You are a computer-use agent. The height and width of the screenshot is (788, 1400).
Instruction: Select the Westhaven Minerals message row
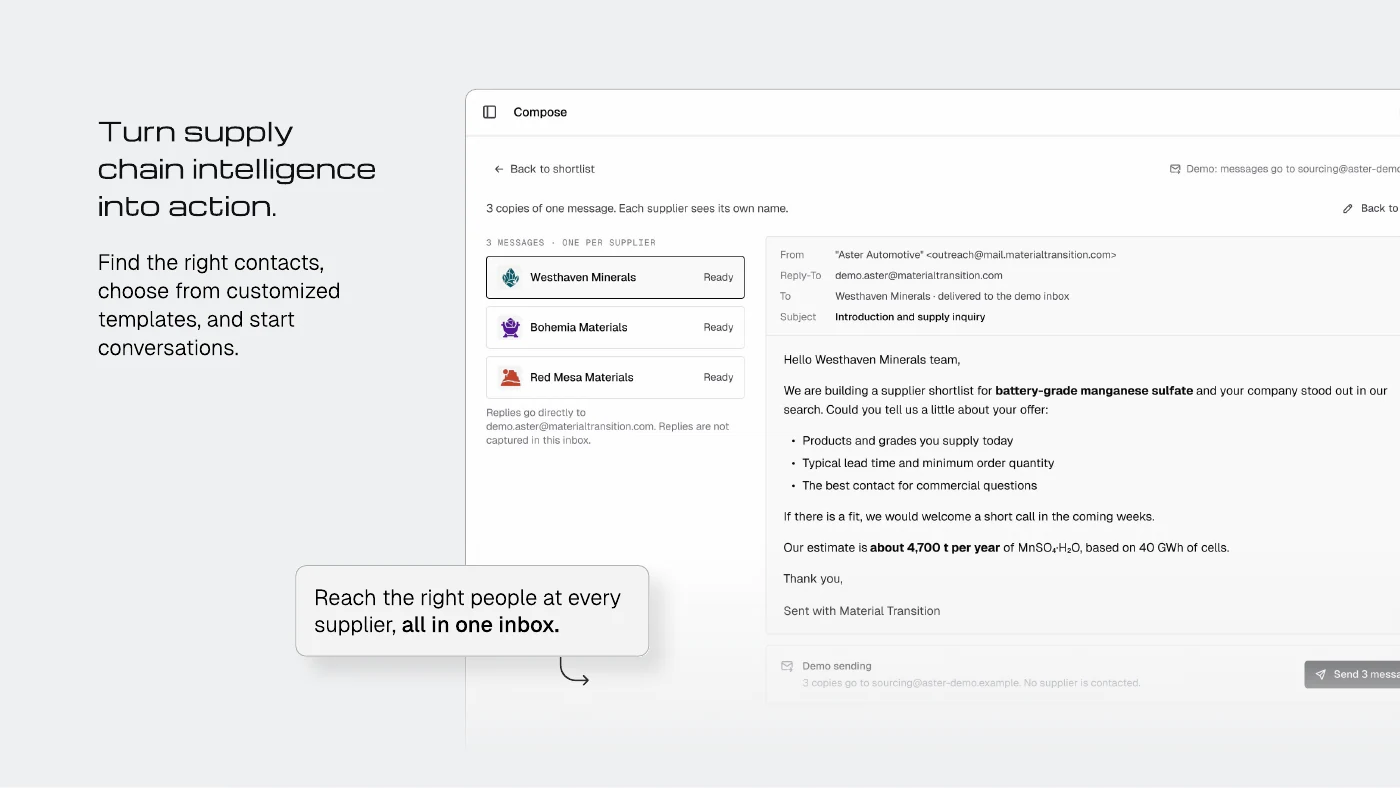coord(615,278)
